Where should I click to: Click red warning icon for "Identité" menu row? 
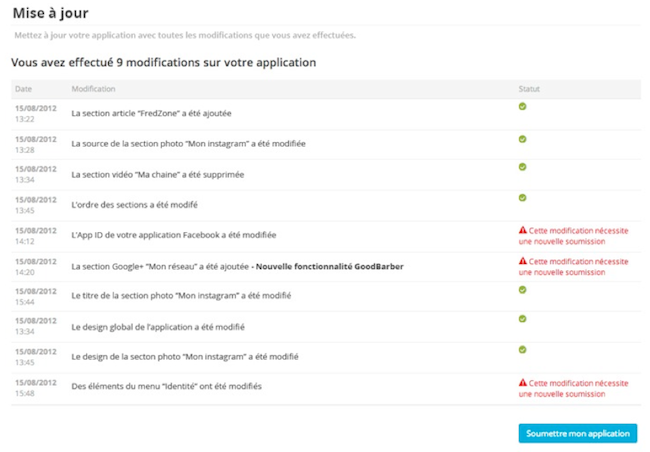point(522,383)
